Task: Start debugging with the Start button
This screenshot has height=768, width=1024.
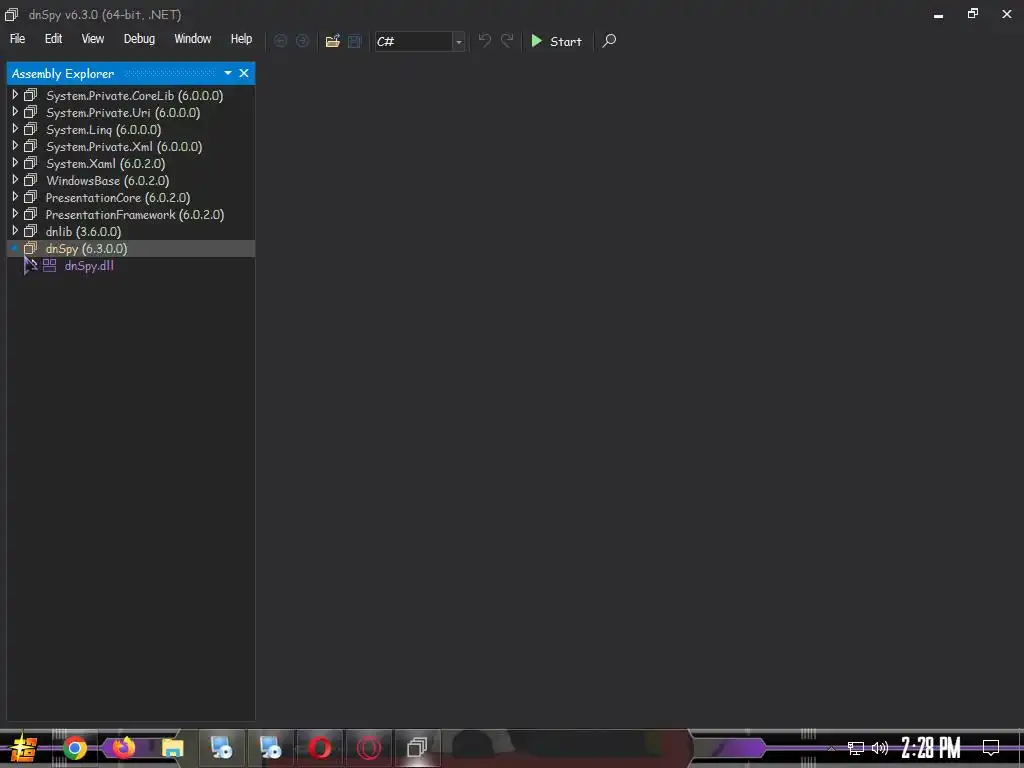Action: click(x=556, y=41)
